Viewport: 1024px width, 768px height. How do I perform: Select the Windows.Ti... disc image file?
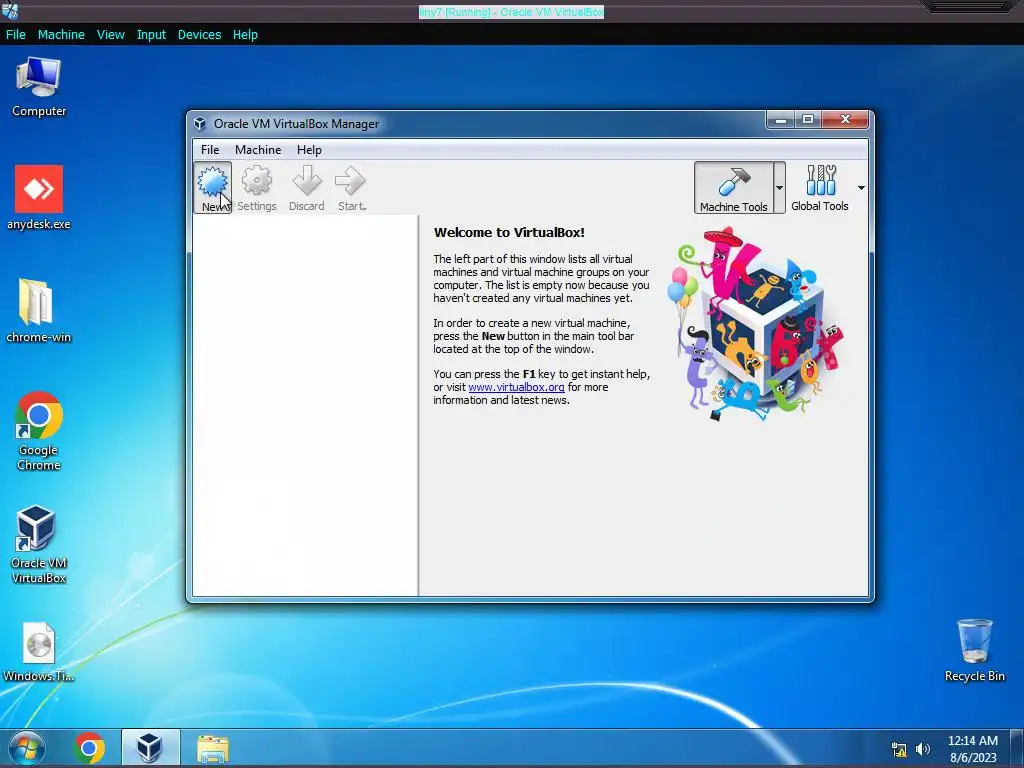click(39, 652)
